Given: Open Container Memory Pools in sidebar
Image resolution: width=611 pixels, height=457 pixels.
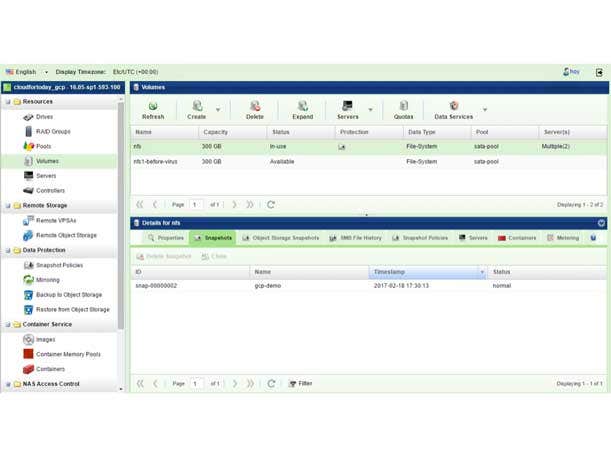Looking at the screenshot, I should click(x=67, y=354).
